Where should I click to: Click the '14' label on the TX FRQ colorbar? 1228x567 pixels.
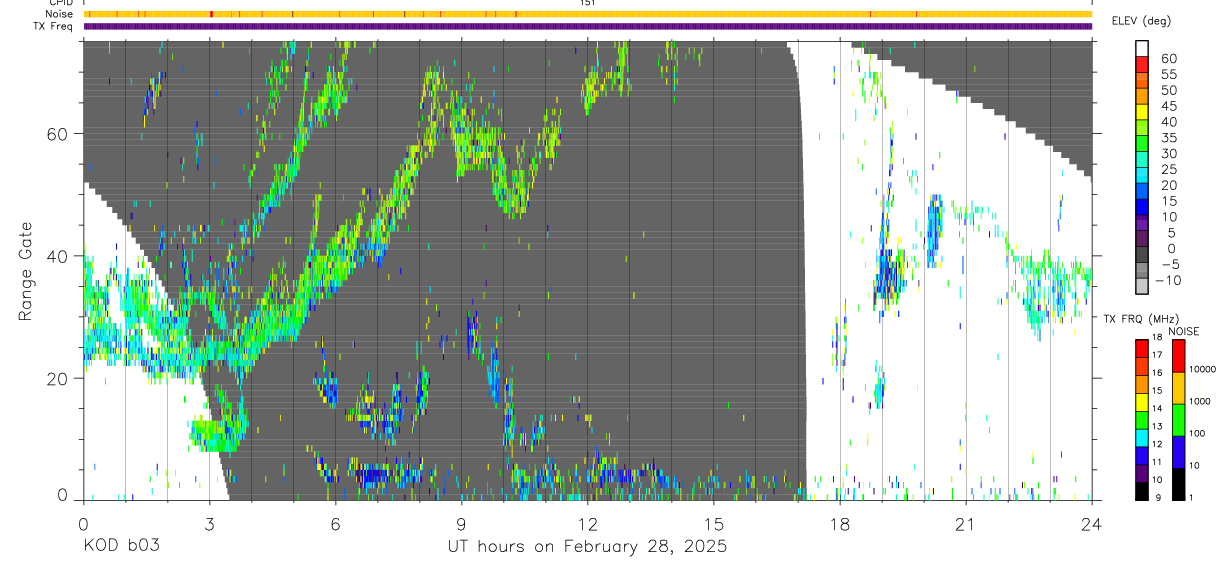[1156, 409]
